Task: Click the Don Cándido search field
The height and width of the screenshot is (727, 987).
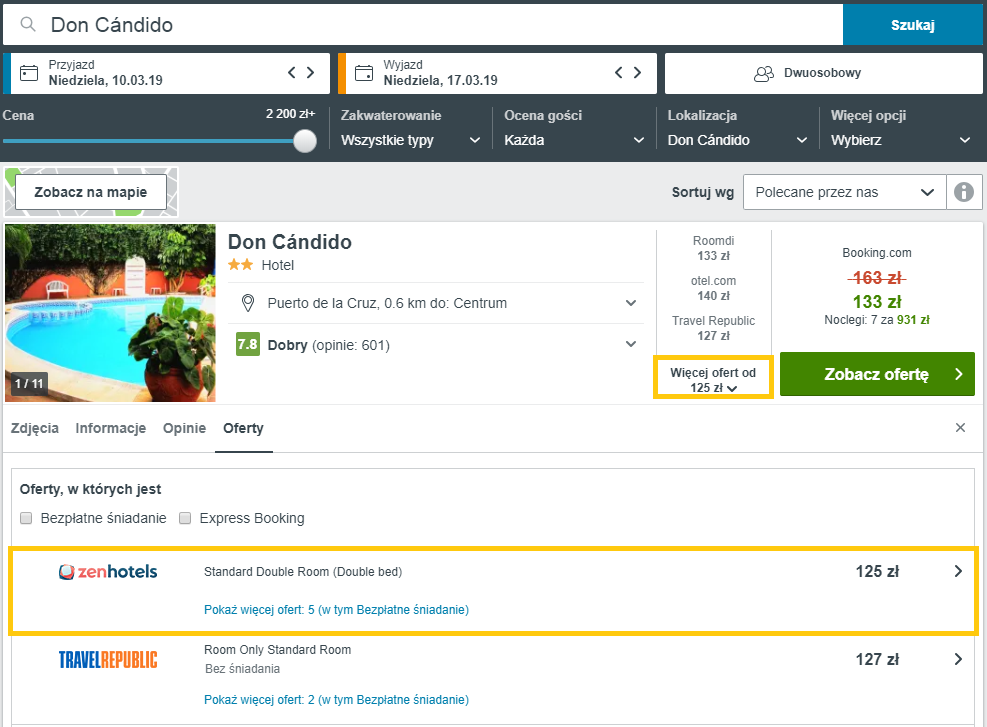Action: coord(423,25)
